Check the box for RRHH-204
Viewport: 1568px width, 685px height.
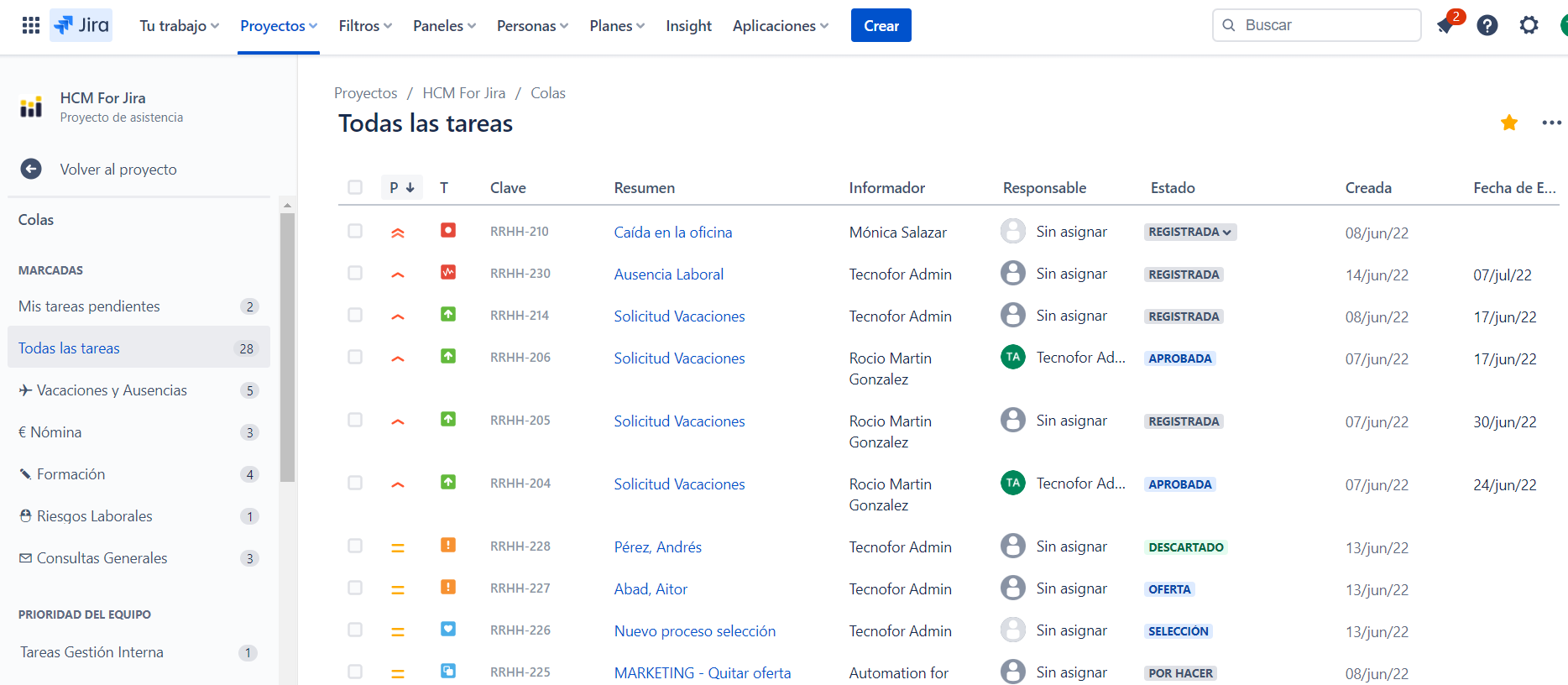coord(355,483)
